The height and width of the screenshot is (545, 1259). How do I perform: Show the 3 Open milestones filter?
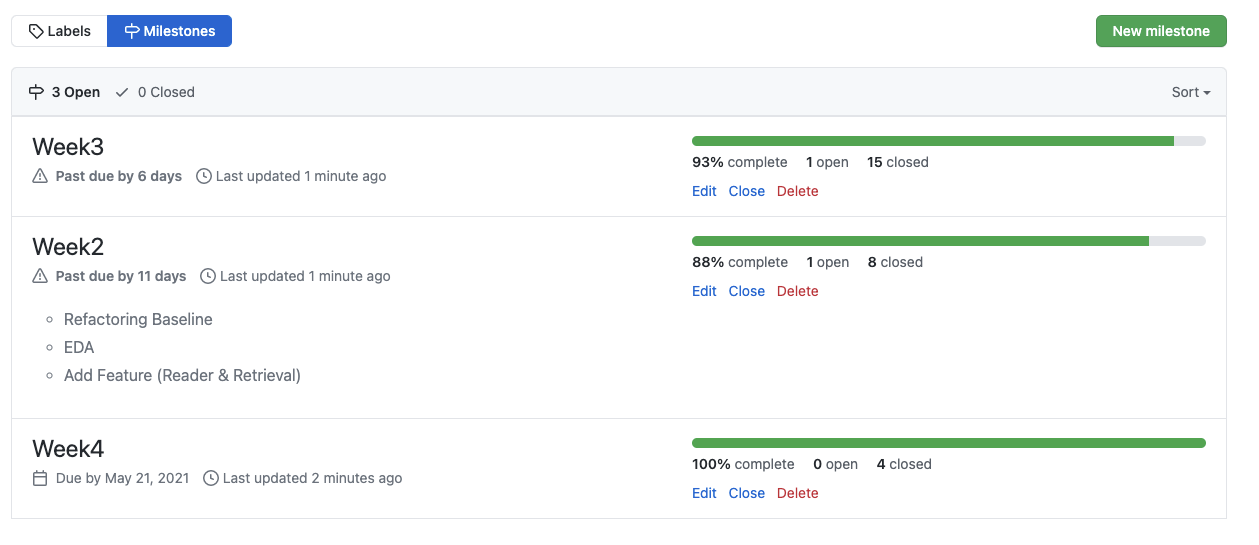65,92
